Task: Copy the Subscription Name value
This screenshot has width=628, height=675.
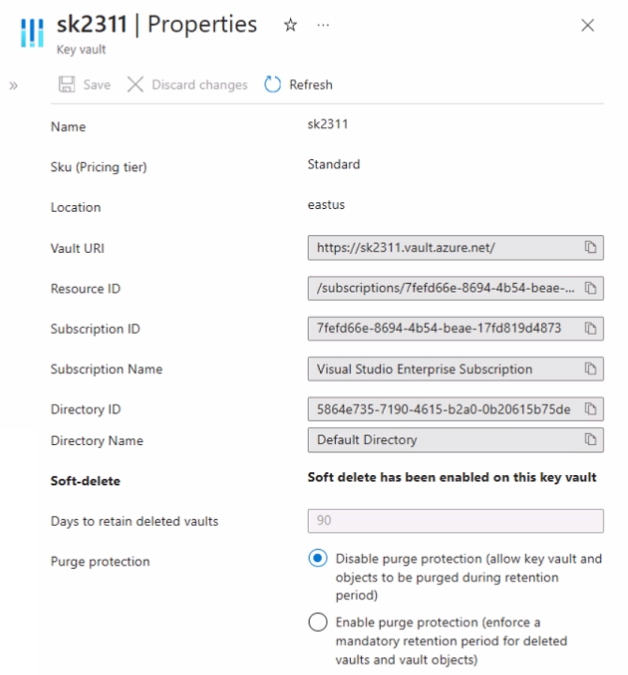Action: [590, 368]
